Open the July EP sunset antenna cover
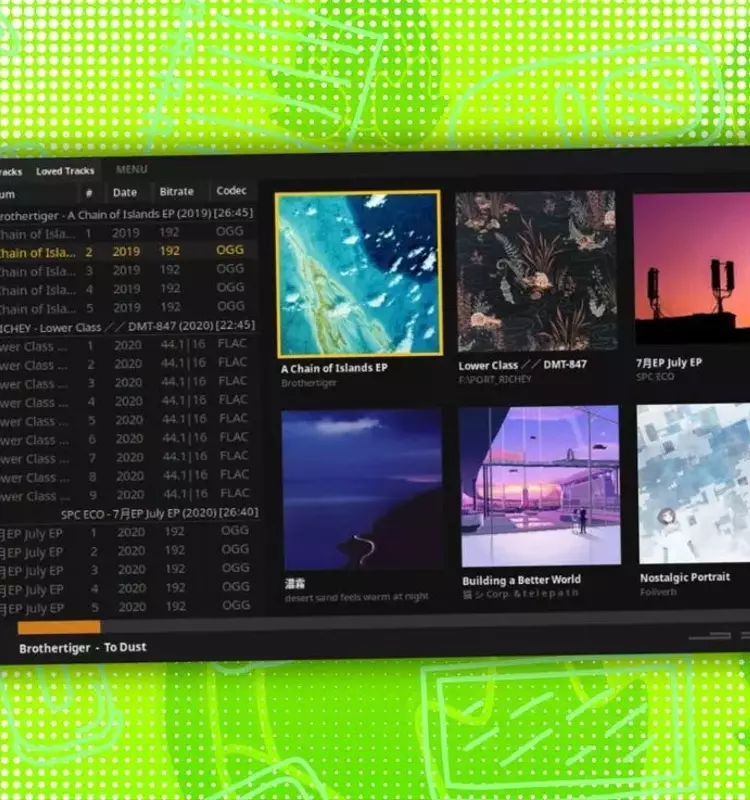This screenshot has width=750, height=800. [x=692, y=268]
